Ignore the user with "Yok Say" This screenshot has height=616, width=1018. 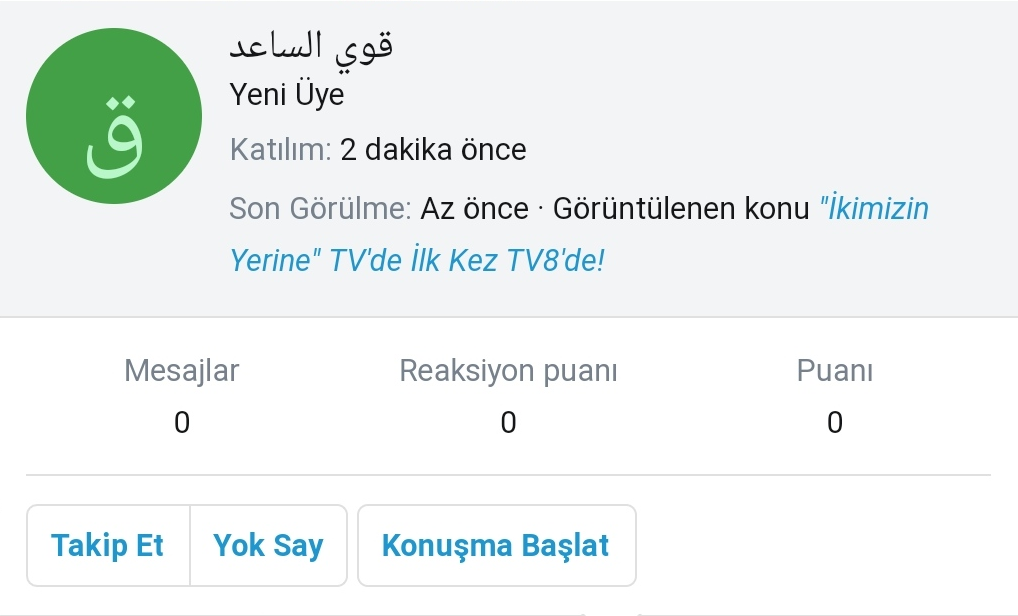tap(268, 546)
